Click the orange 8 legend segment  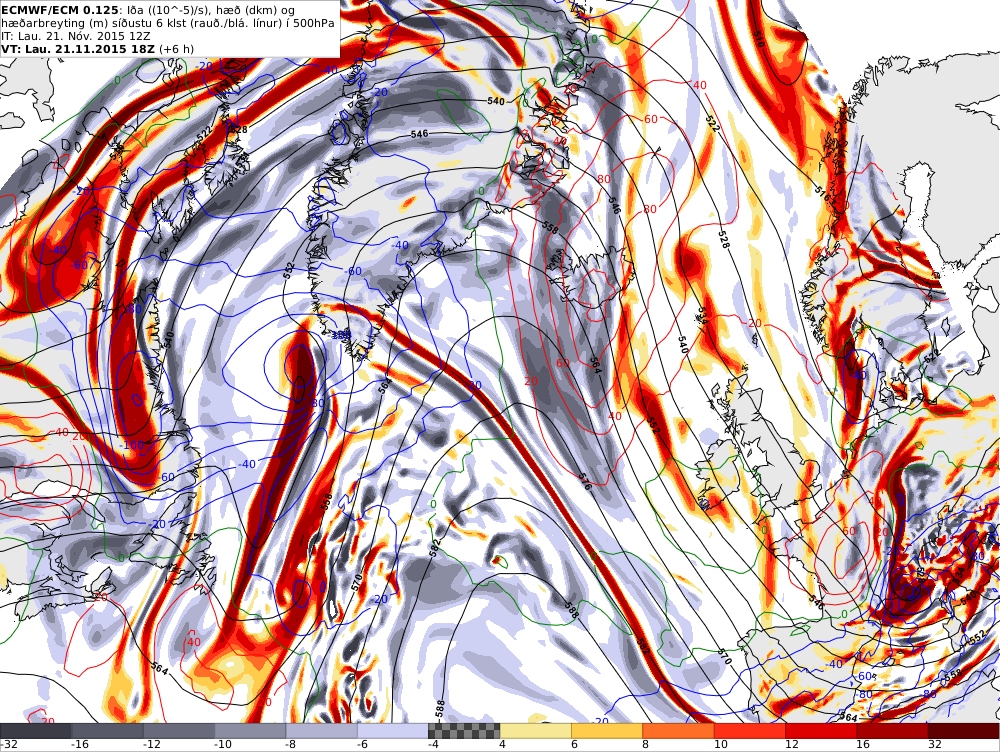[679, 731]
